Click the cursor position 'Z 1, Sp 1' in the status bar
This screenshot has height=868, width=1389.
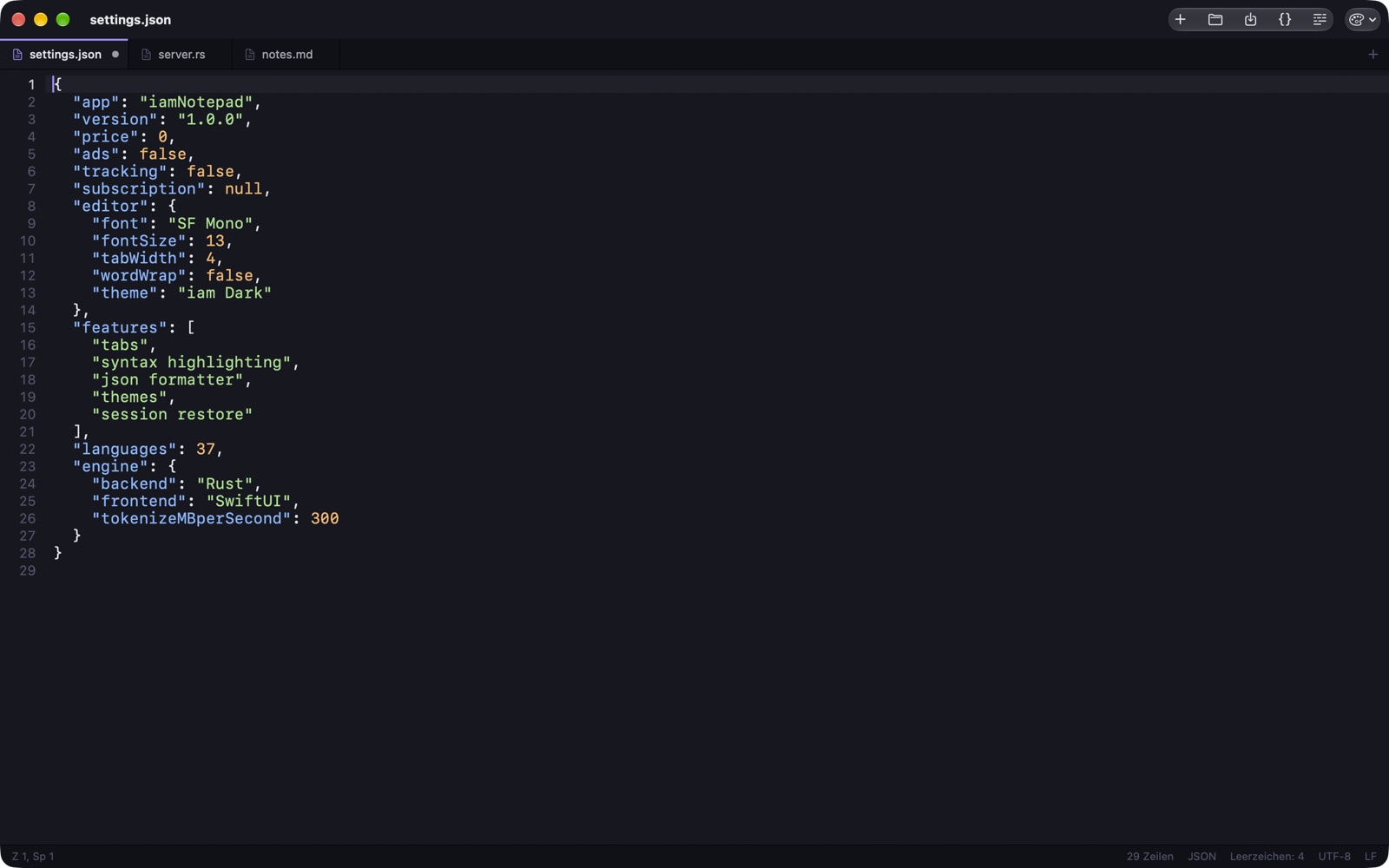pyautogui.click(x=33, y=857)
